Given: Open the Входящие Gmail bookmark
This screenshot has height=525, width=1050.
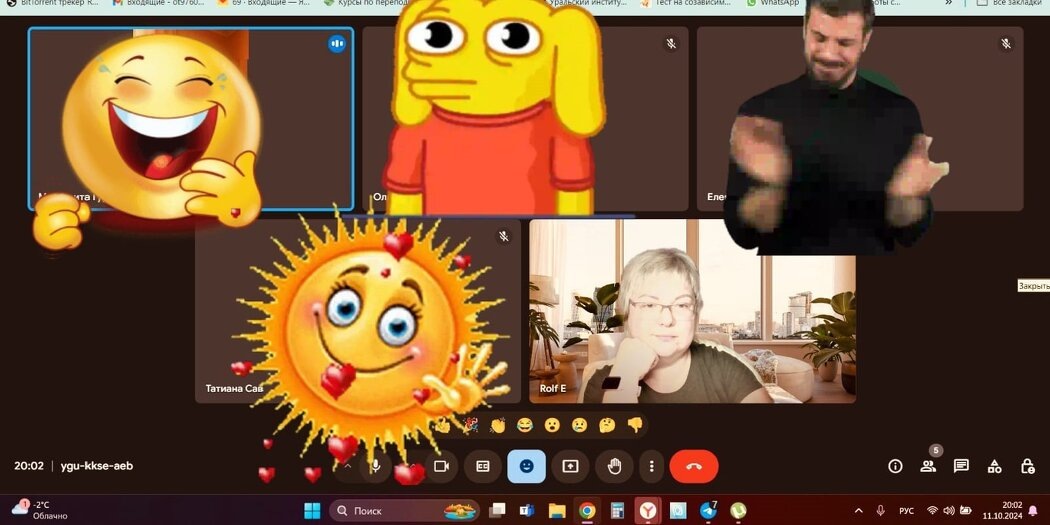Looking at the screenshot, I should coord(159,3).
